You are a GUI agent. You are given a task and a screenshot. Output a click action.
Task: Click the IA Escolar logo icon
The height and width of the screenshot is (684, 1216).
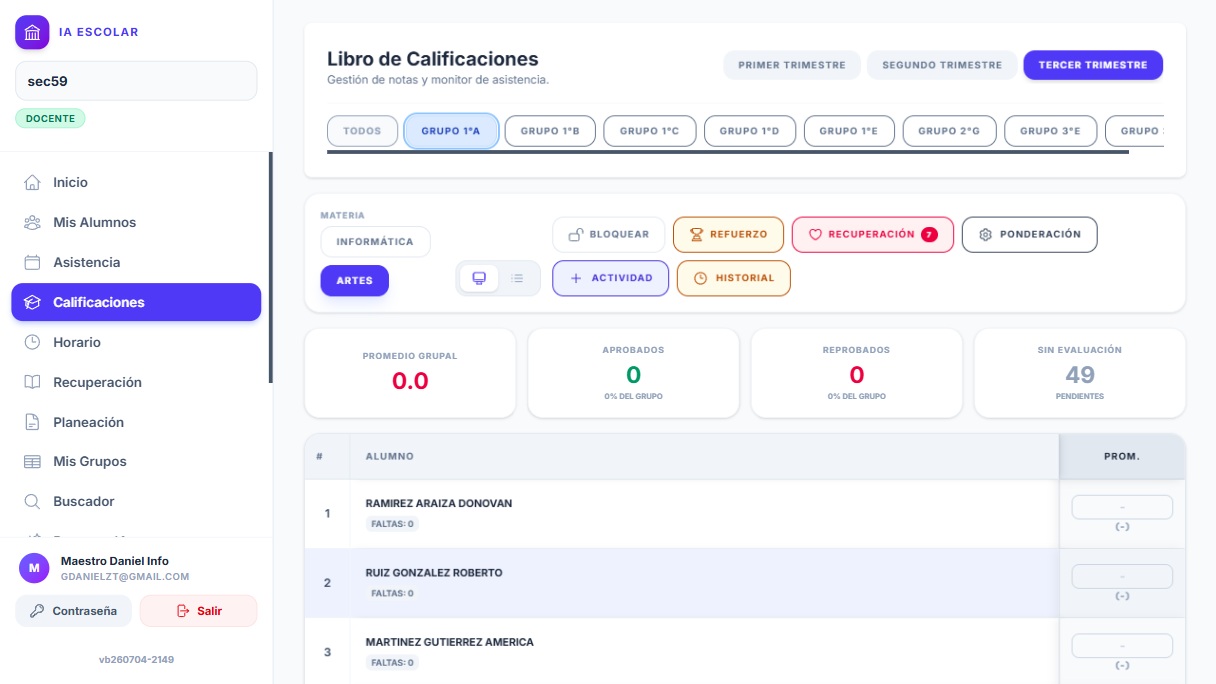32,32
